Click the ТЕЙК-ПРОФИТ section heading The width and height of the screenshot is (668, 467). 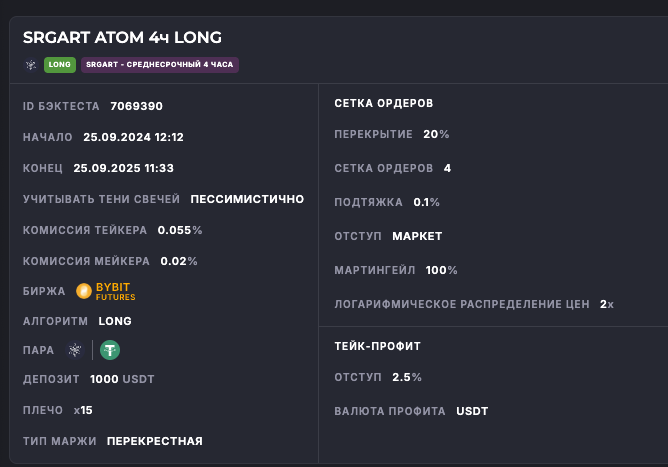(377, 346)
